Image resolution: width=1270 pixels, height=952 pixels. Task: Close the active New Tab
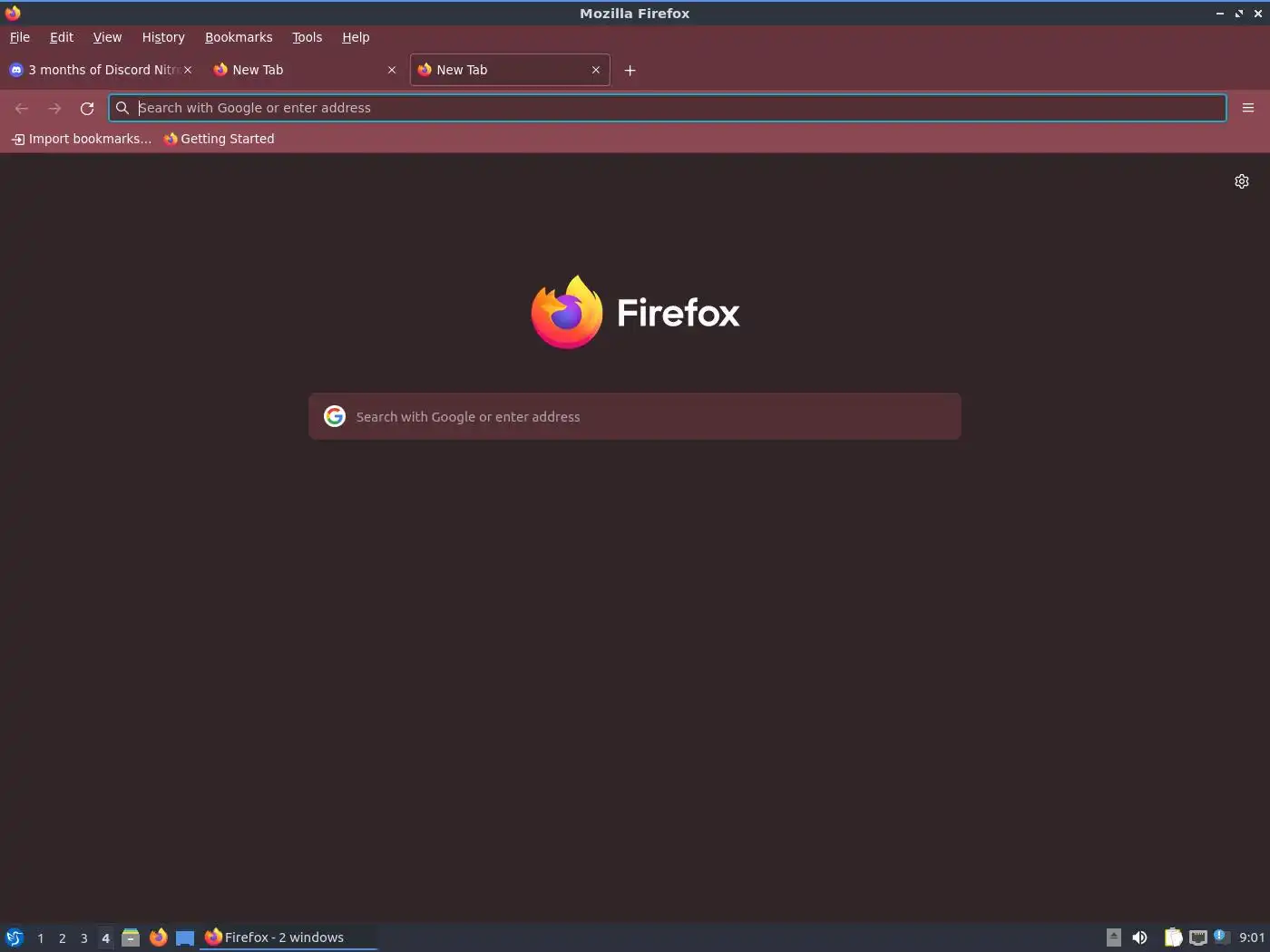pyautogui.click(x=596, y=70)
